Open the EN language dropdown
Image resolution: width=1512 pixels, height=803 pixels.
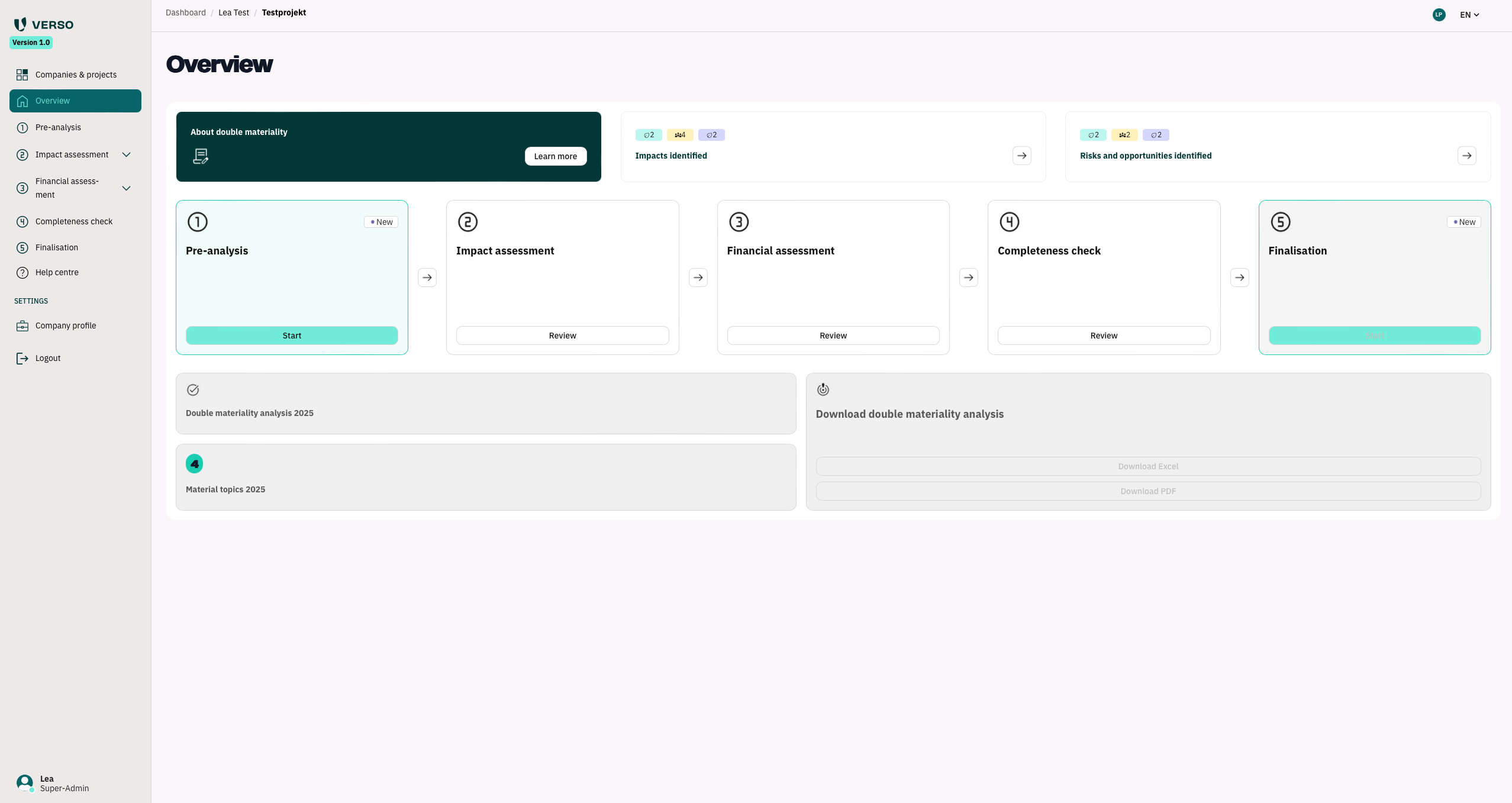(1469, 15)
